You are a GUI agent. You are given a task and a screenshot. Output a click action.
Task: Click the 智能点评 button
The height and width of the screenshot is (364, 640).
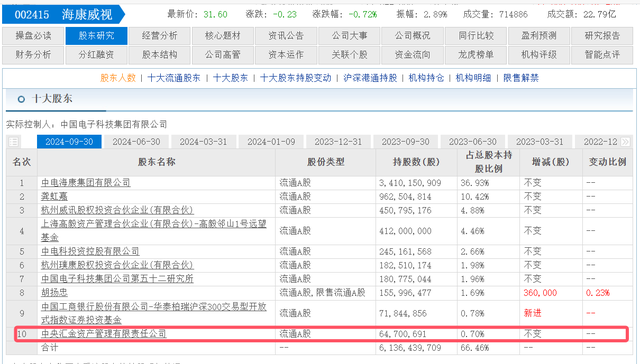(x=602, y=55)
